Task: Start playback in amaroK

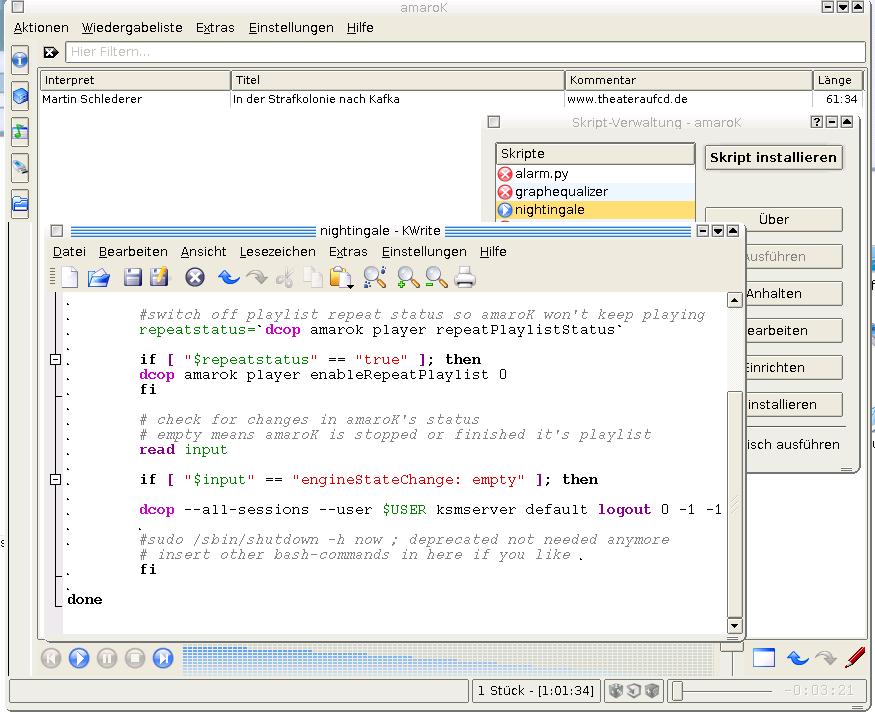Action: [79, 658]
